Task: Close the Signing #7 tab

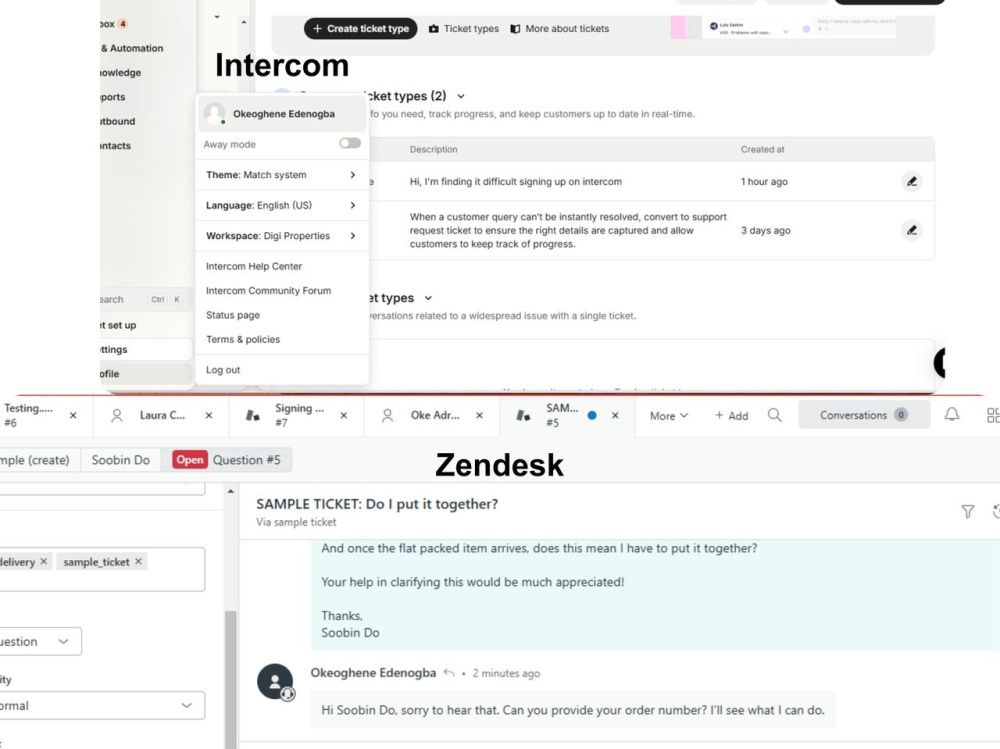Action: (x=344, y=415)
